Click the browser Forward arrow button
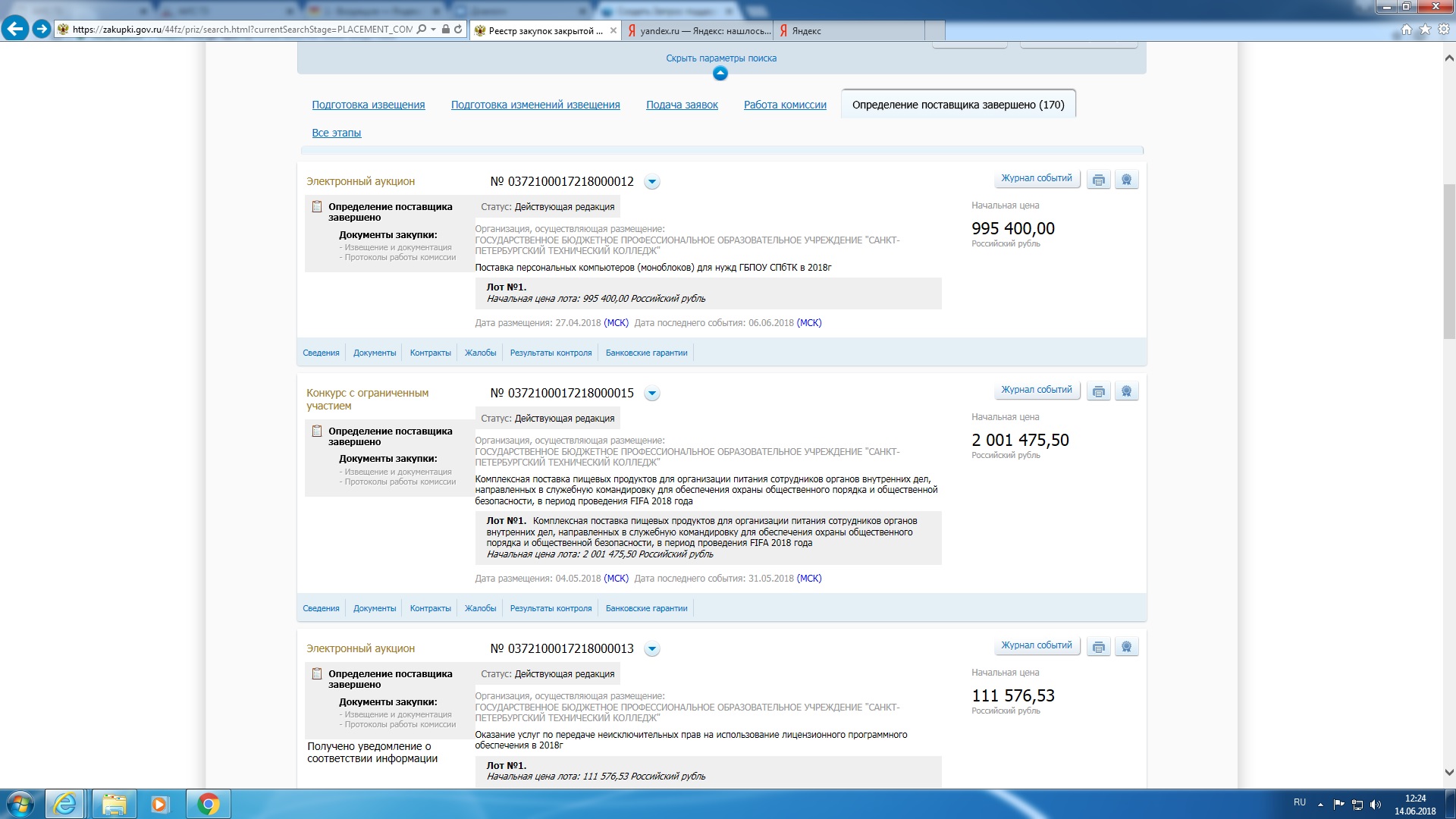 [x=42, y=29]
